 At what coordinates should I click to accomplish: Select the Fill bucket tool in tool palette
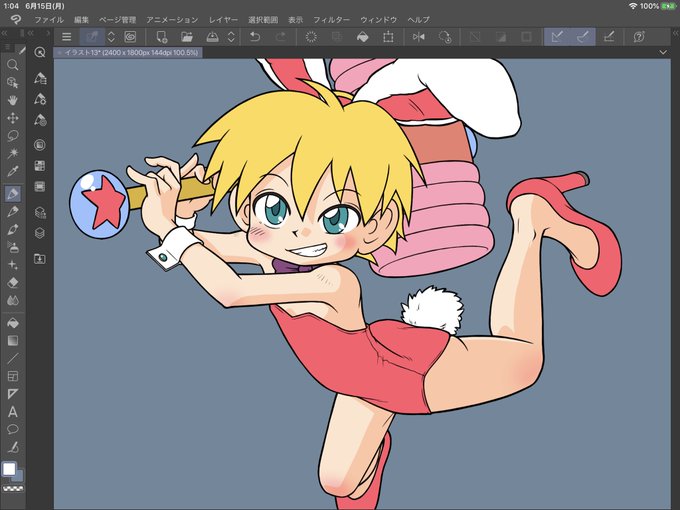(x=13, y=323)
